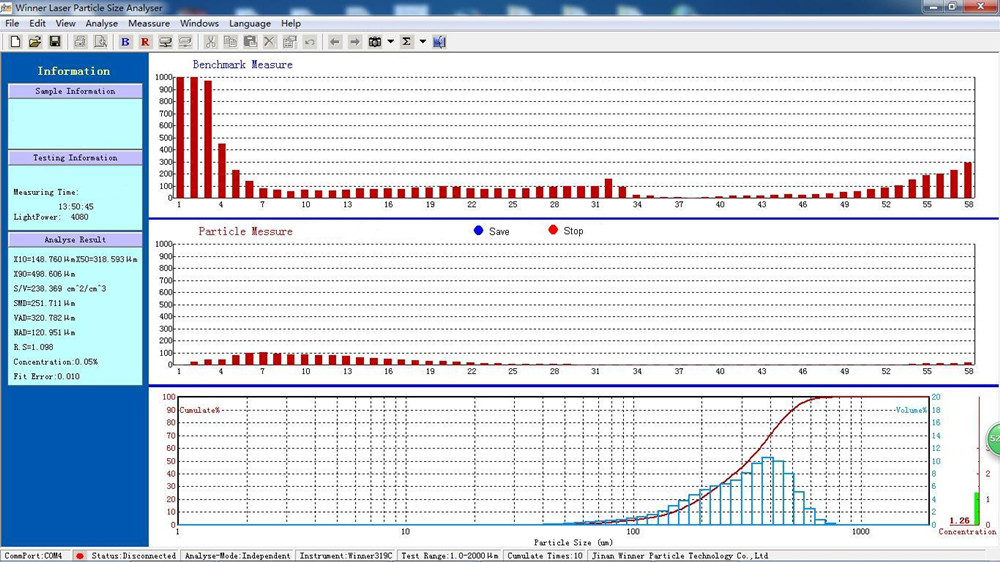Image resolution: width=1000 pixels, height=562 pixels.
Task: Create a new file from the toolbar
Action: [15, 42]
